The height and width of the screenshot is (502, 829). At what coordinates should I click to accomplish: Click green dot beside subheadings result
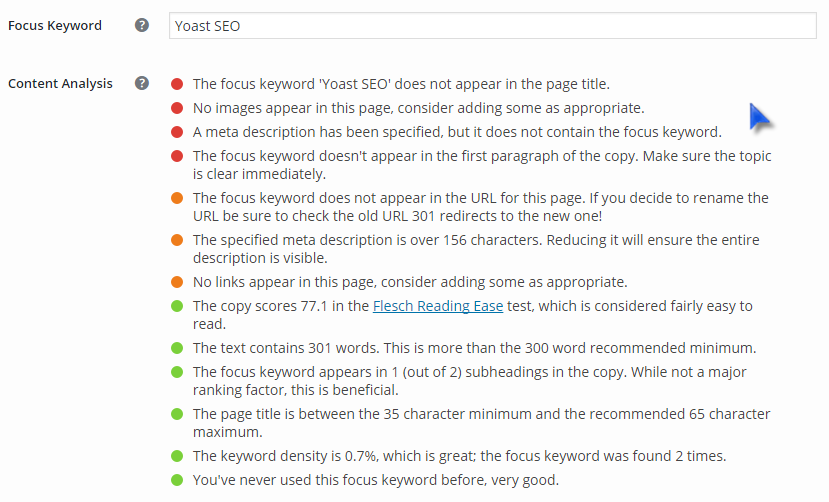pyautogui.click(x=177, y=373)
